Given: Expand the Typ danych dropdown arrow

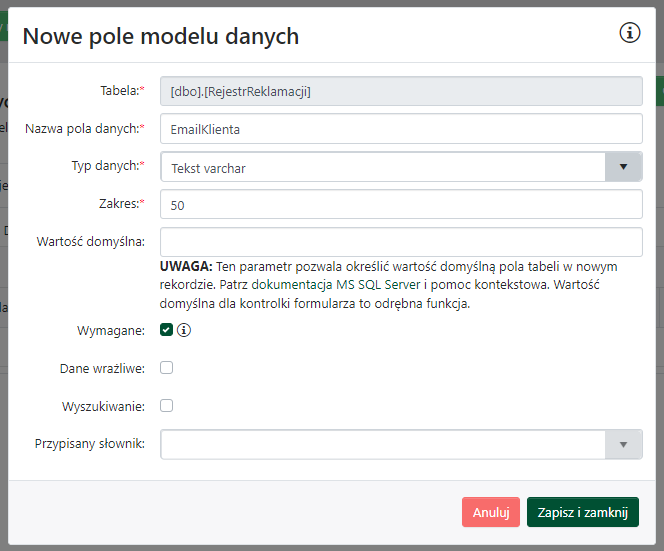Looking at the screenshot, I should coord(623,167).
